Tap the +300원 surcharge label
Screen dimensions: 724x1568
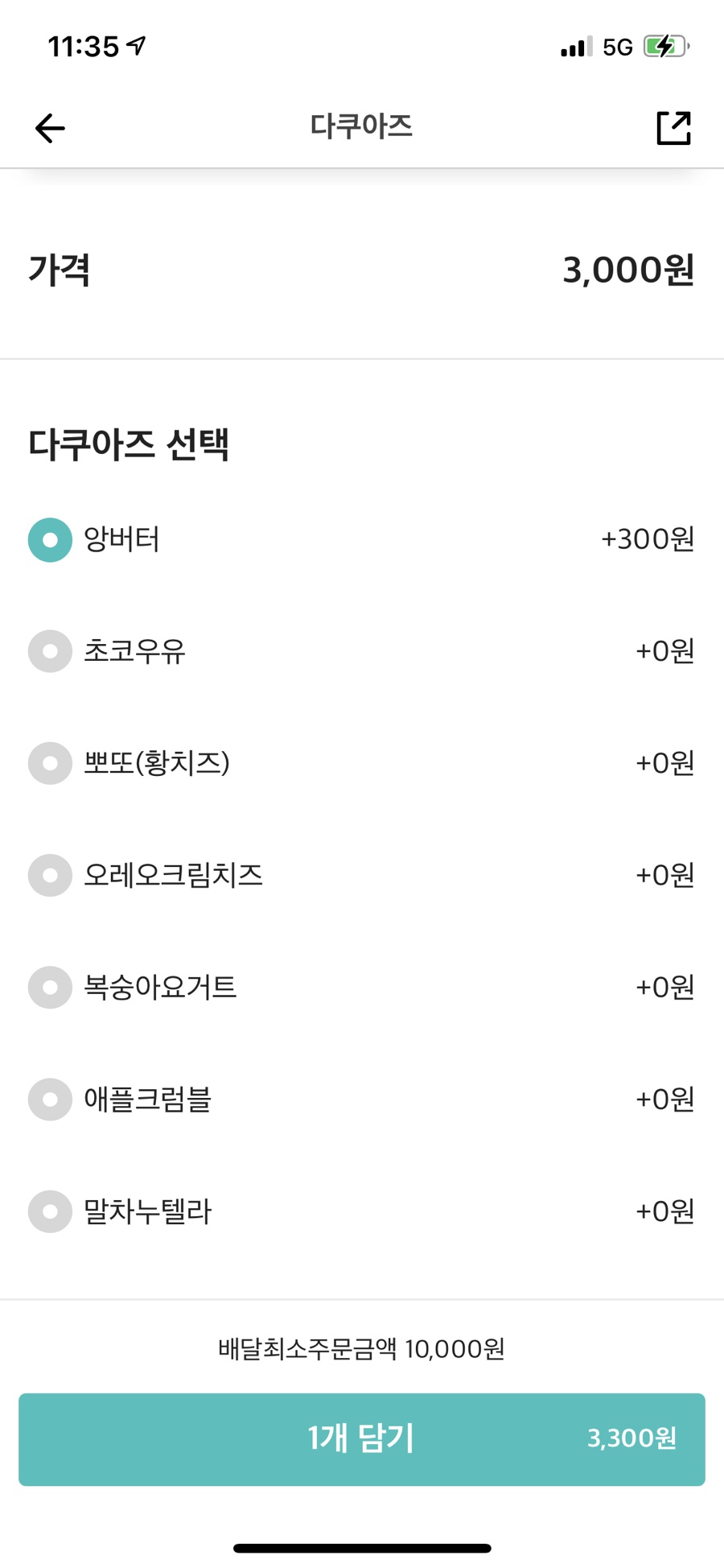click(648, 539)
